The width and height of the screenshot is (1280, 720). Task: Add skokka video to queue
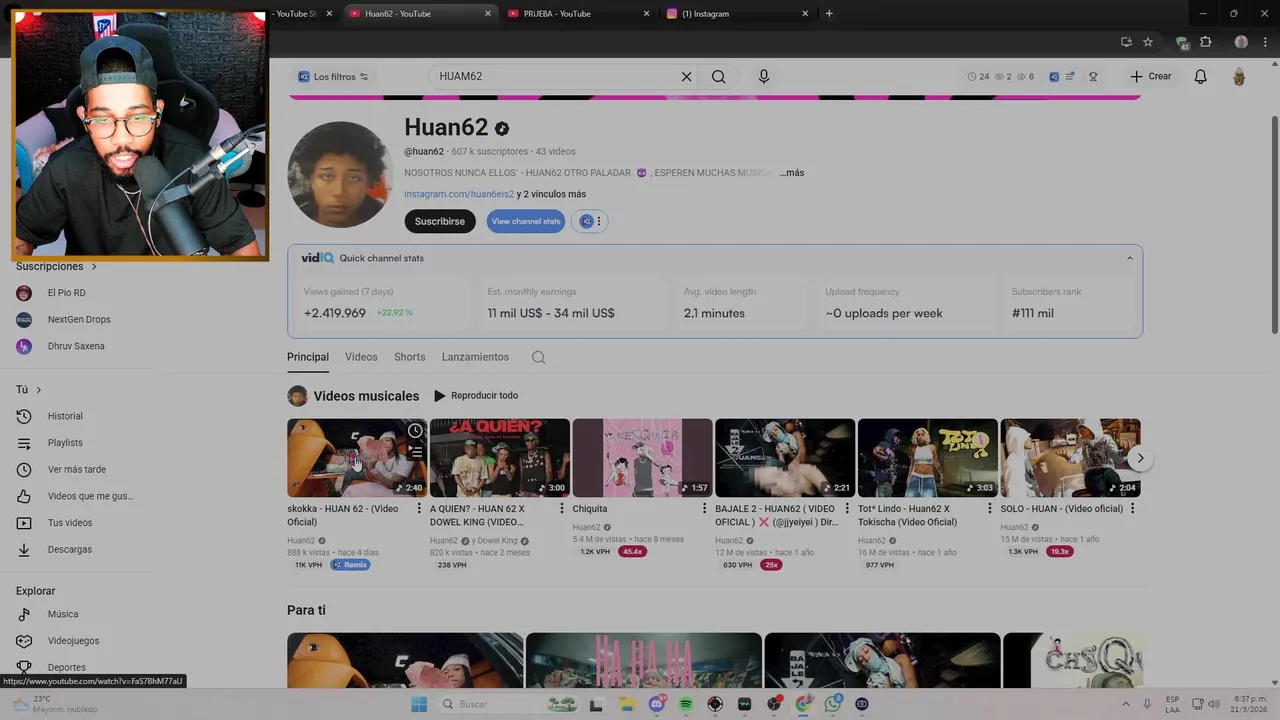click(415, 452)
